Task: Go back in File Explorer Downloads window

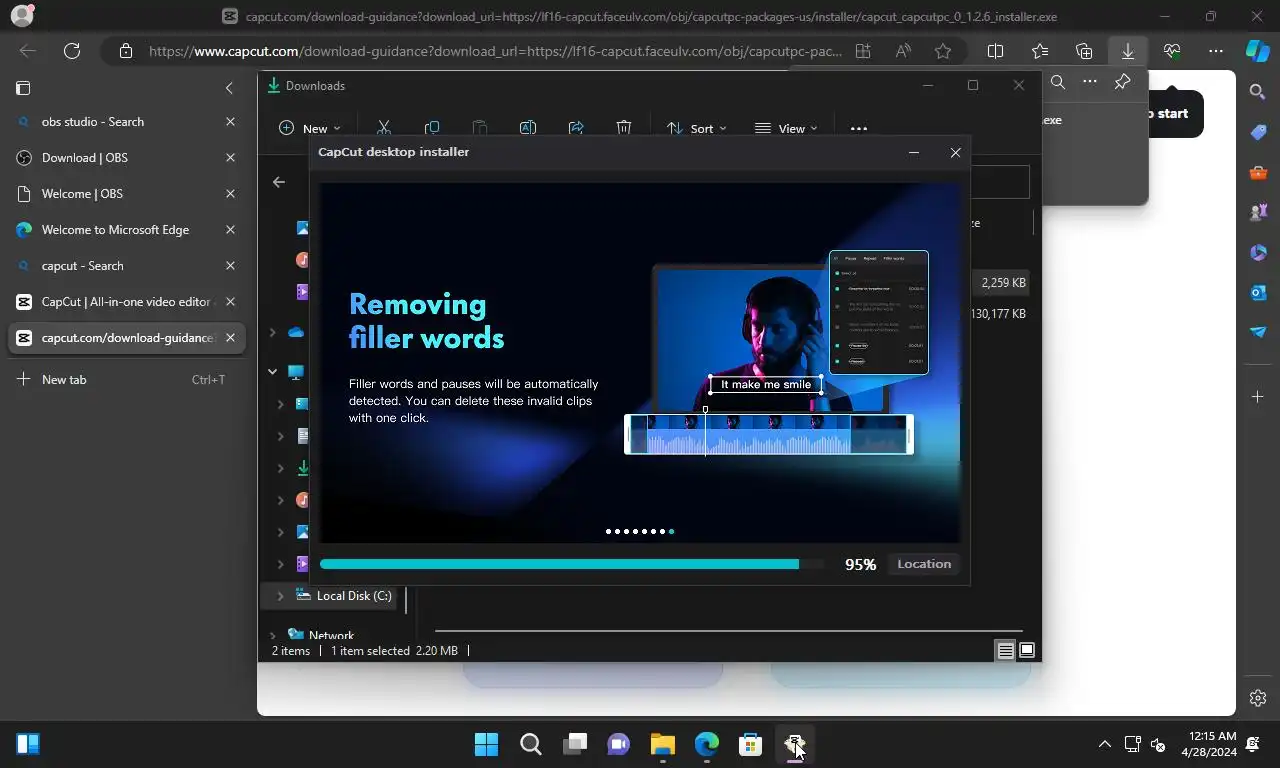Action: pyautogui.click(x=279, y=182)
